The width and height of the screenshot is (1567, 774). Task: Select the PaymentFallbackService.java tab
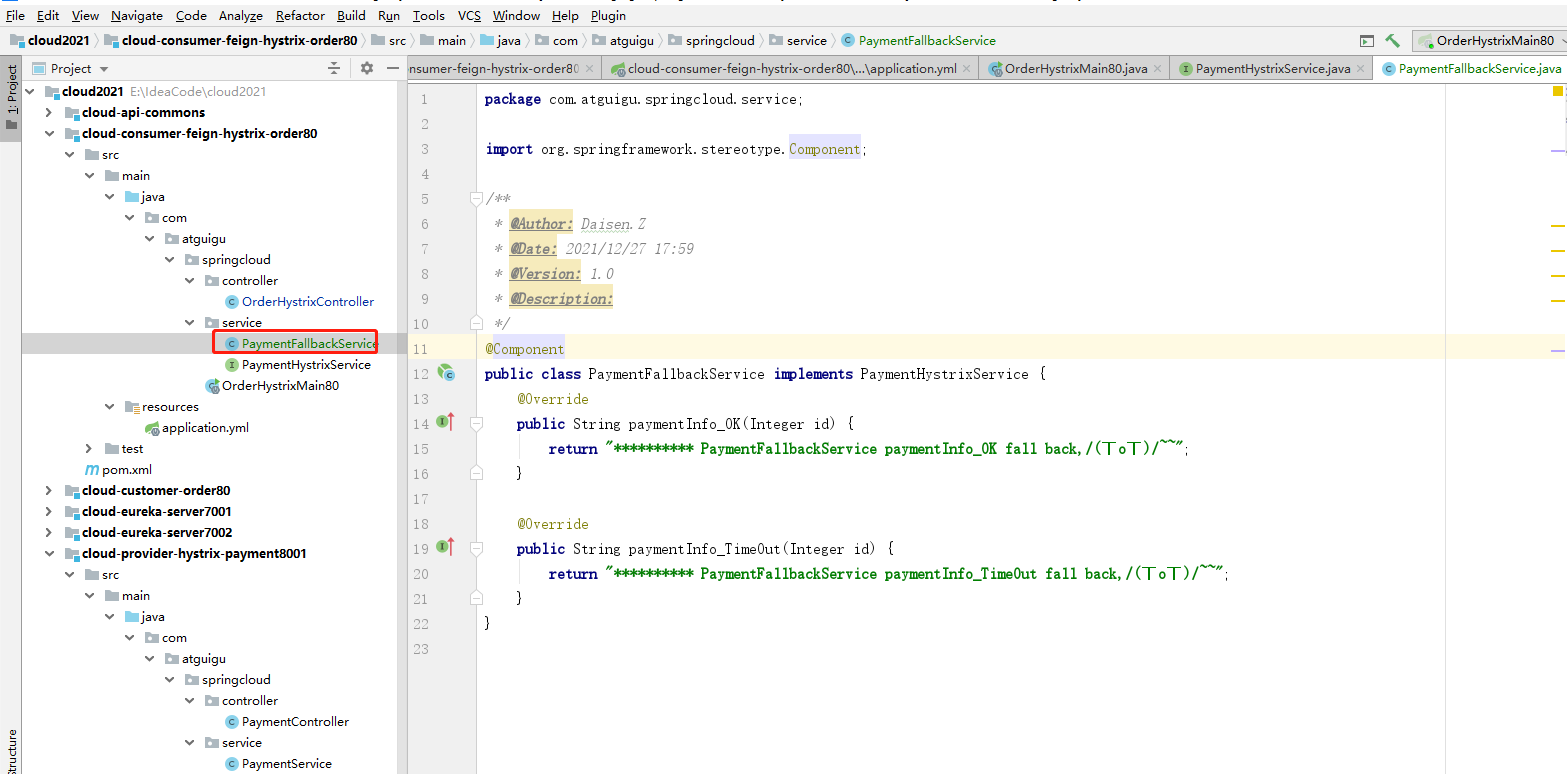click(1471, 69)
